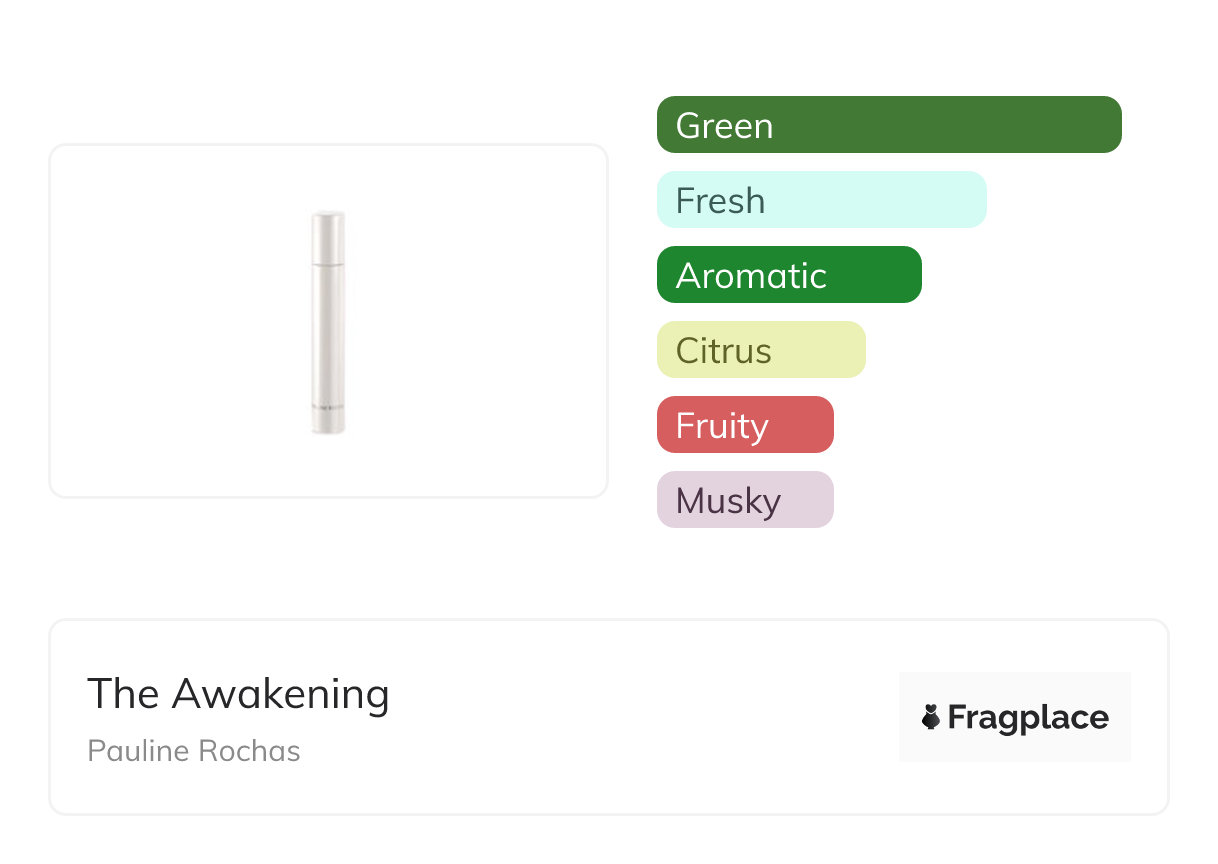Click the word Fresh in its bar
This screenshot has height=864, width=1218.
[720, 201]
